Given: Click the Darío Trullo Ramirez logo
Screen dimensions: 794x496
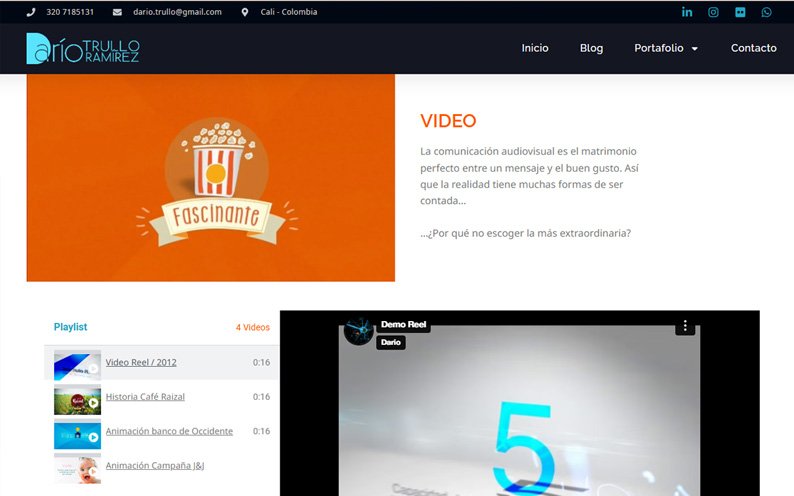Looking at the screenshot, I should pos(83,48).
